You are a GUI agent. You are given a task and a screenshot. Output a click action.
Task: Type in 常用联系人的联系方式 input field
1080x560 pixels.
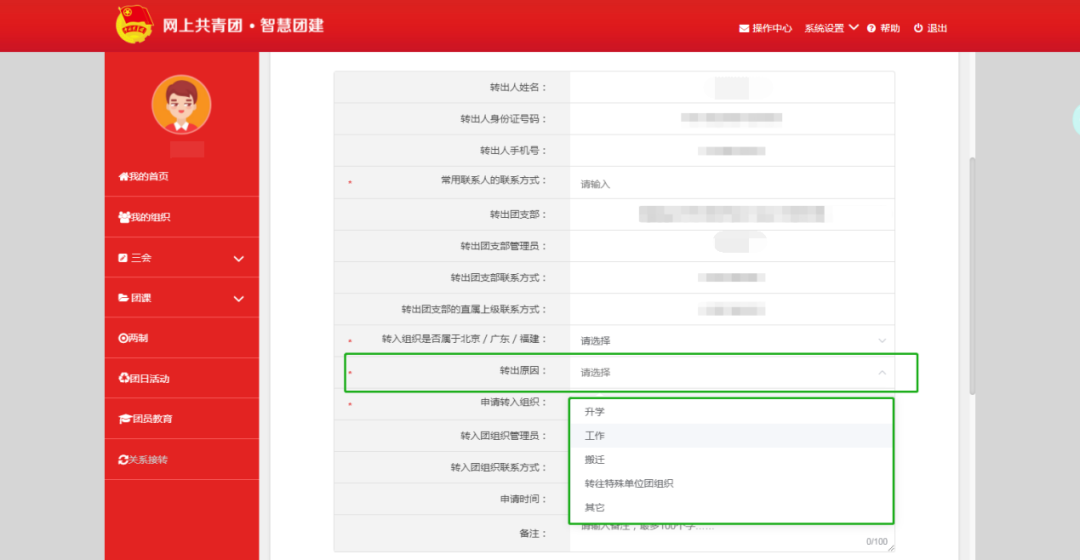pos(730,183)
